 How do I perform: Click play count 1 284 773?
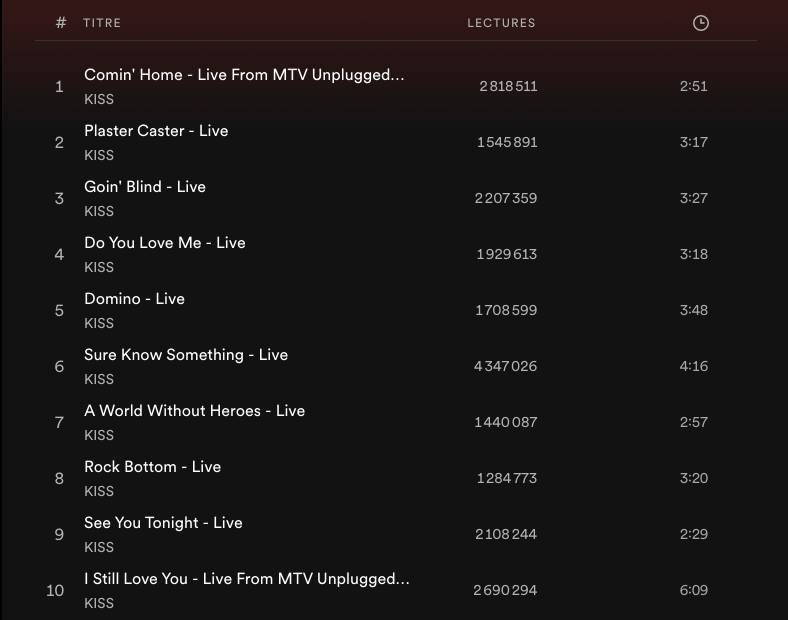pos(507,478)
